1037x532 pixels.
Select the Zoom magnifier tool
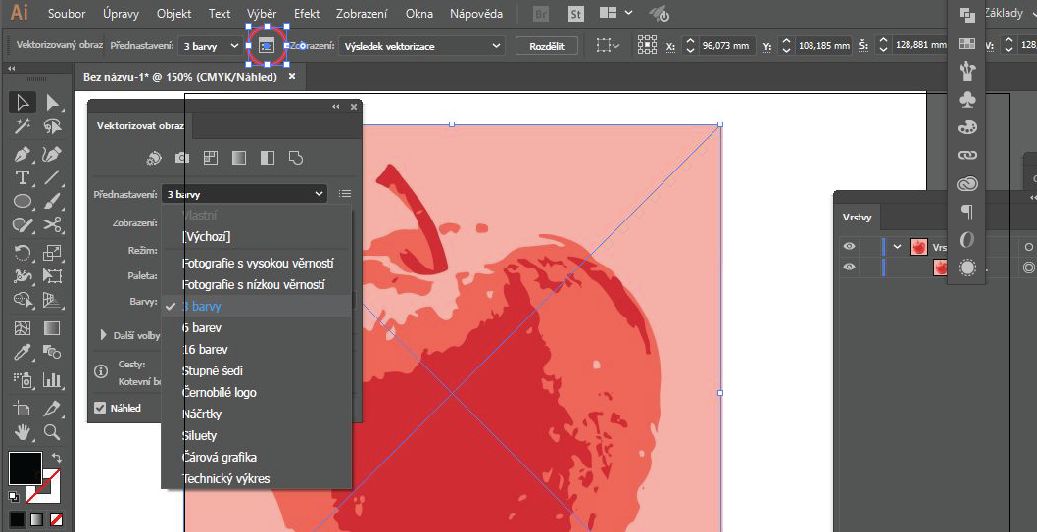(52, 432)
